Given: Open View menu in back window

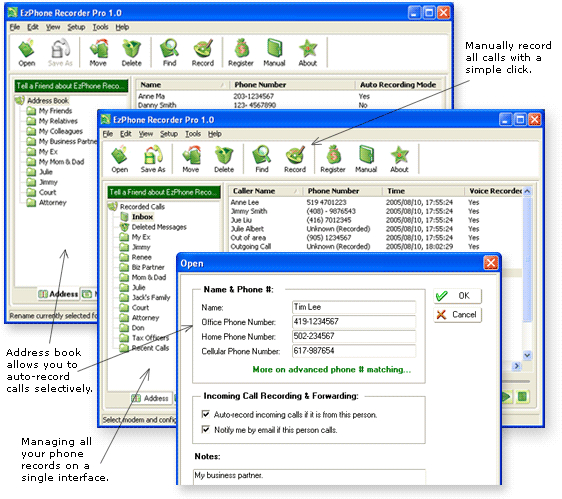Looking at the screenshot, I should (x=53, y=27).
